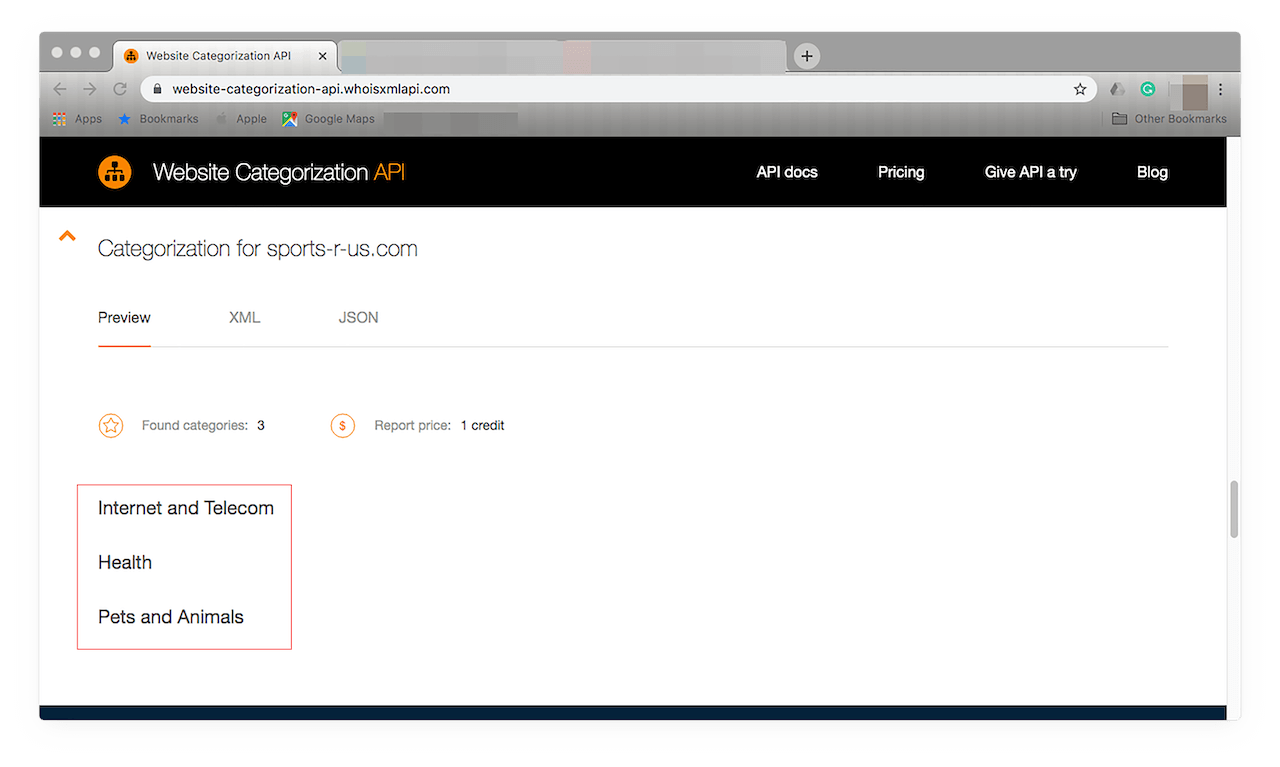1280x767 pixels.
Task: Open Pricing in the navigation
Action: [x=901, y=172]
